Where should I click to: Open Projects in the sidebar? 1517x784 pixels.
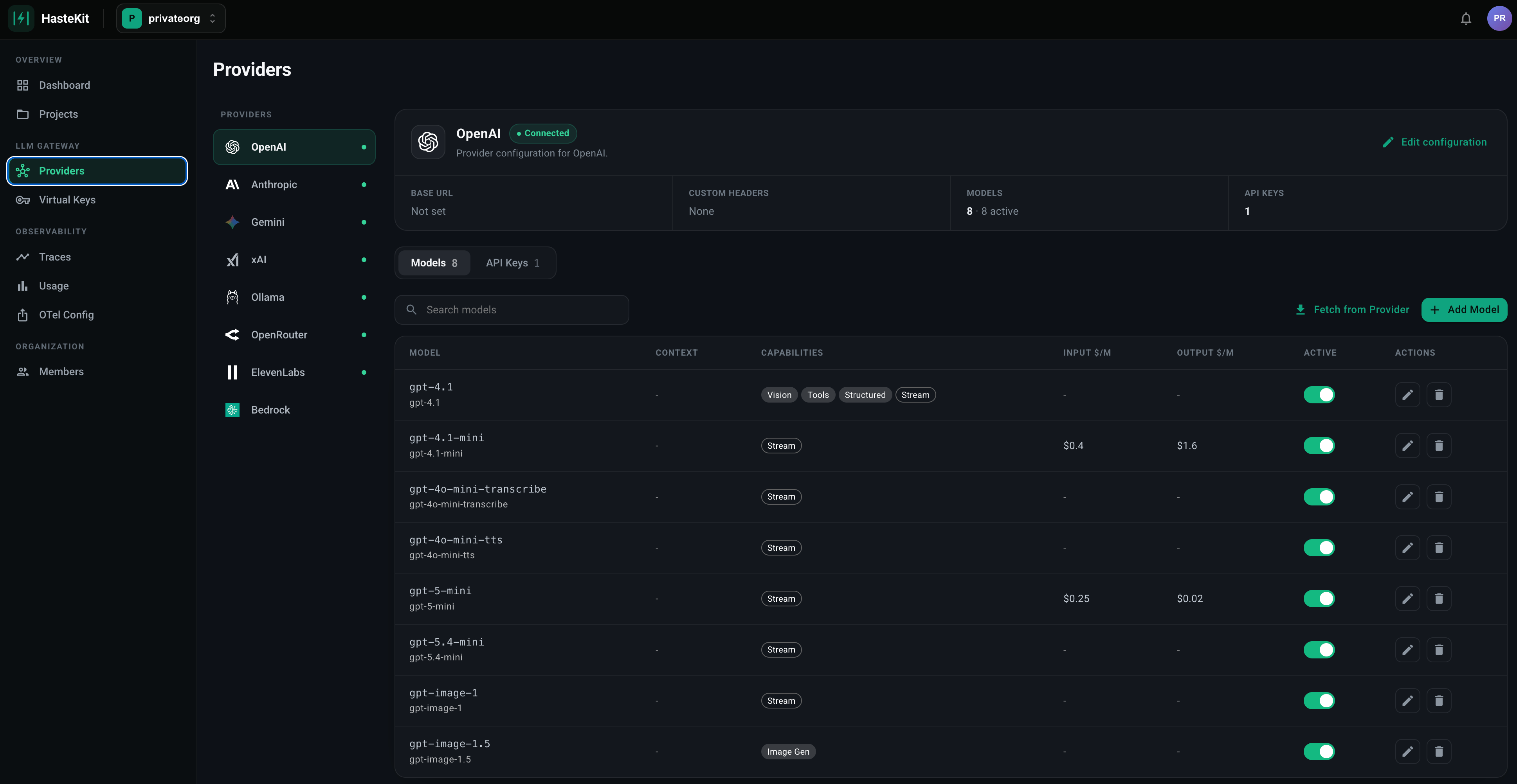tap(97, 114)
